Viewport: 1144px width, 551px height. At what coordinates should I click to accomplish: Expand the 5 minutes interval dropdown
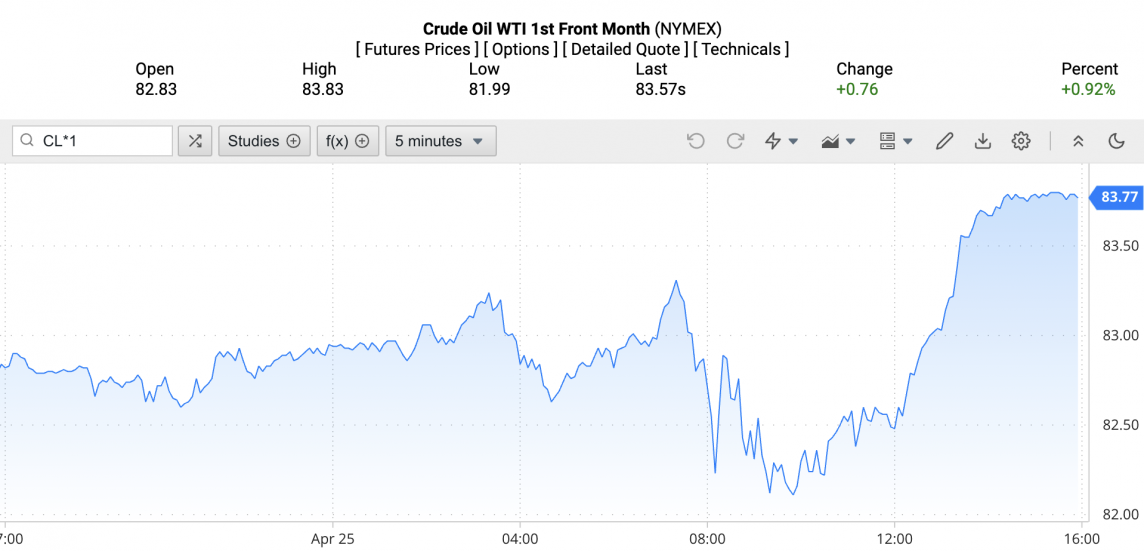pos(441,141)
